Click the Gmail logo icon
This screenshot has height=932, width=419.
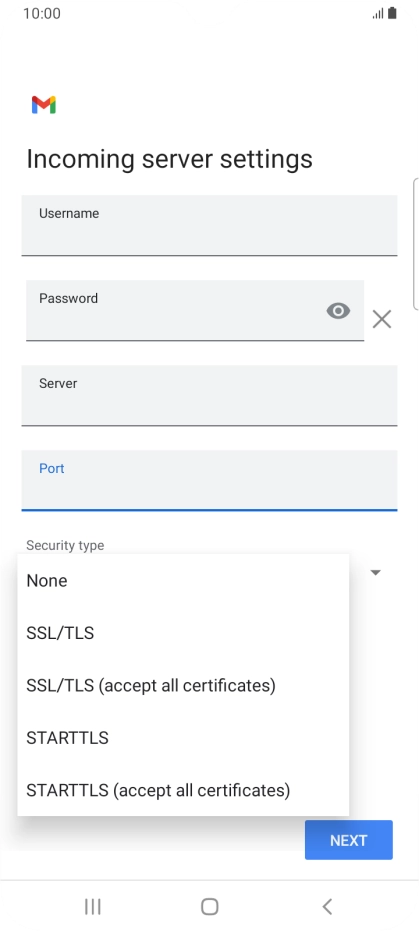pyautogui.click(x=43, y=105)
